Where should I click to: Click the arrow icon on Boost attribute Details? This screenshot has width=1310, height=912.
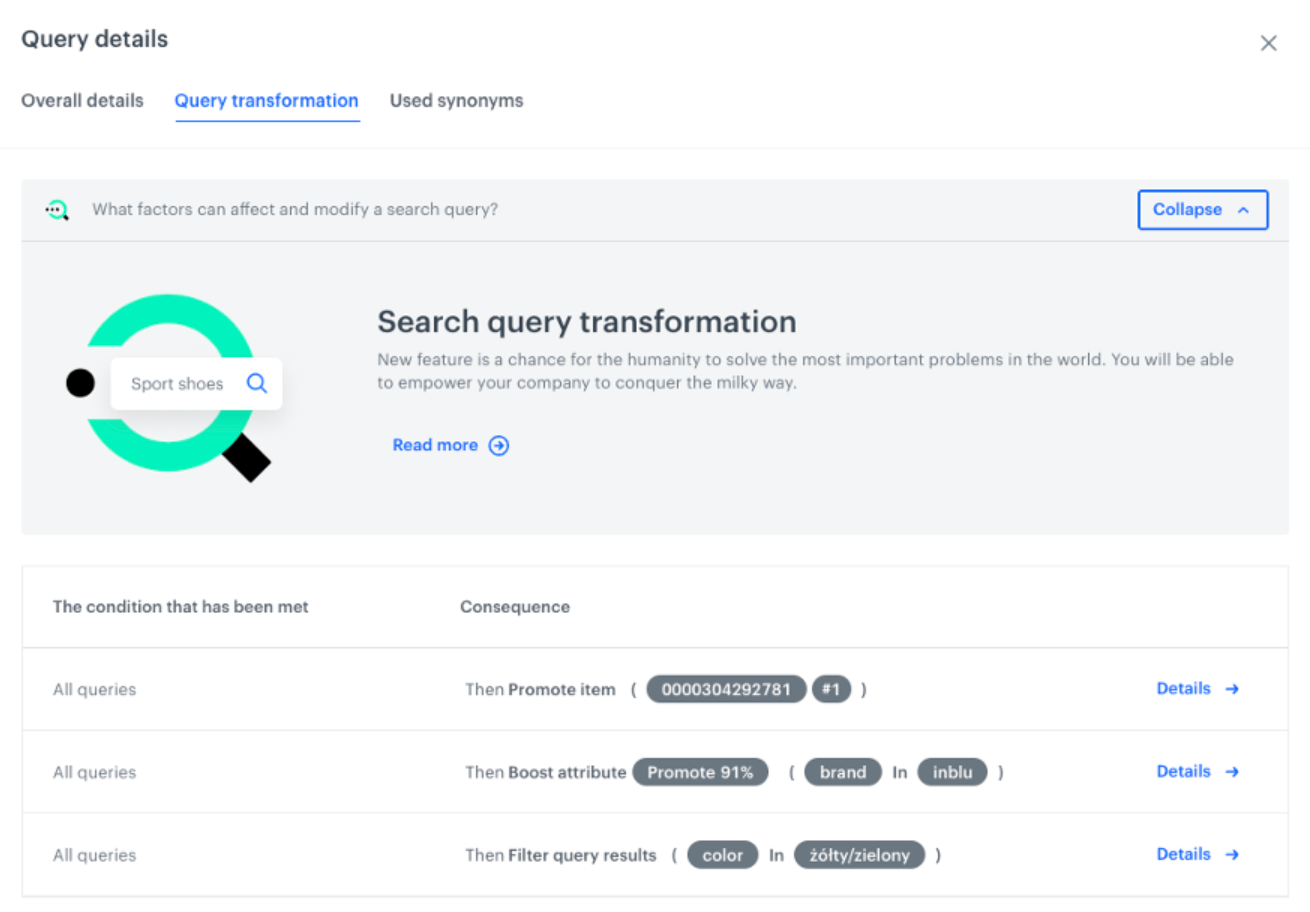[1231, 771]
